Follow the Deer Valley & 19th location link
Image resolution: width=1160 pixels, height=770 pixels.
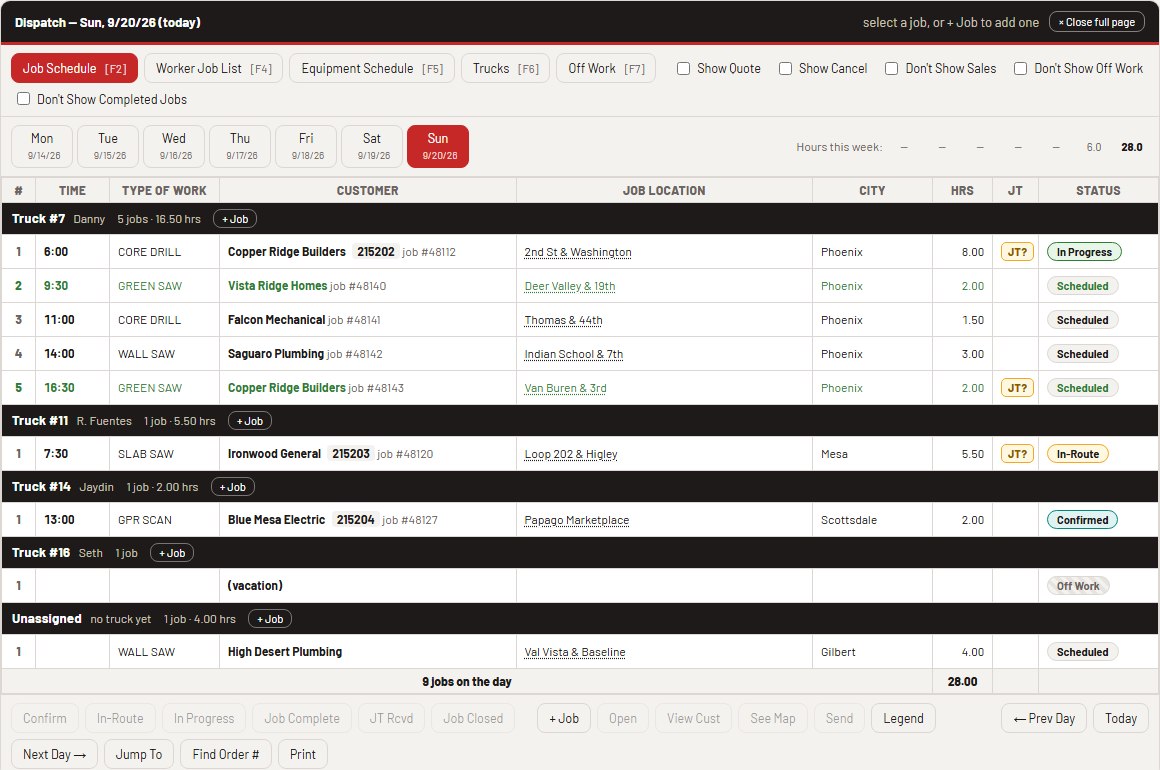[x=570, y=286]
